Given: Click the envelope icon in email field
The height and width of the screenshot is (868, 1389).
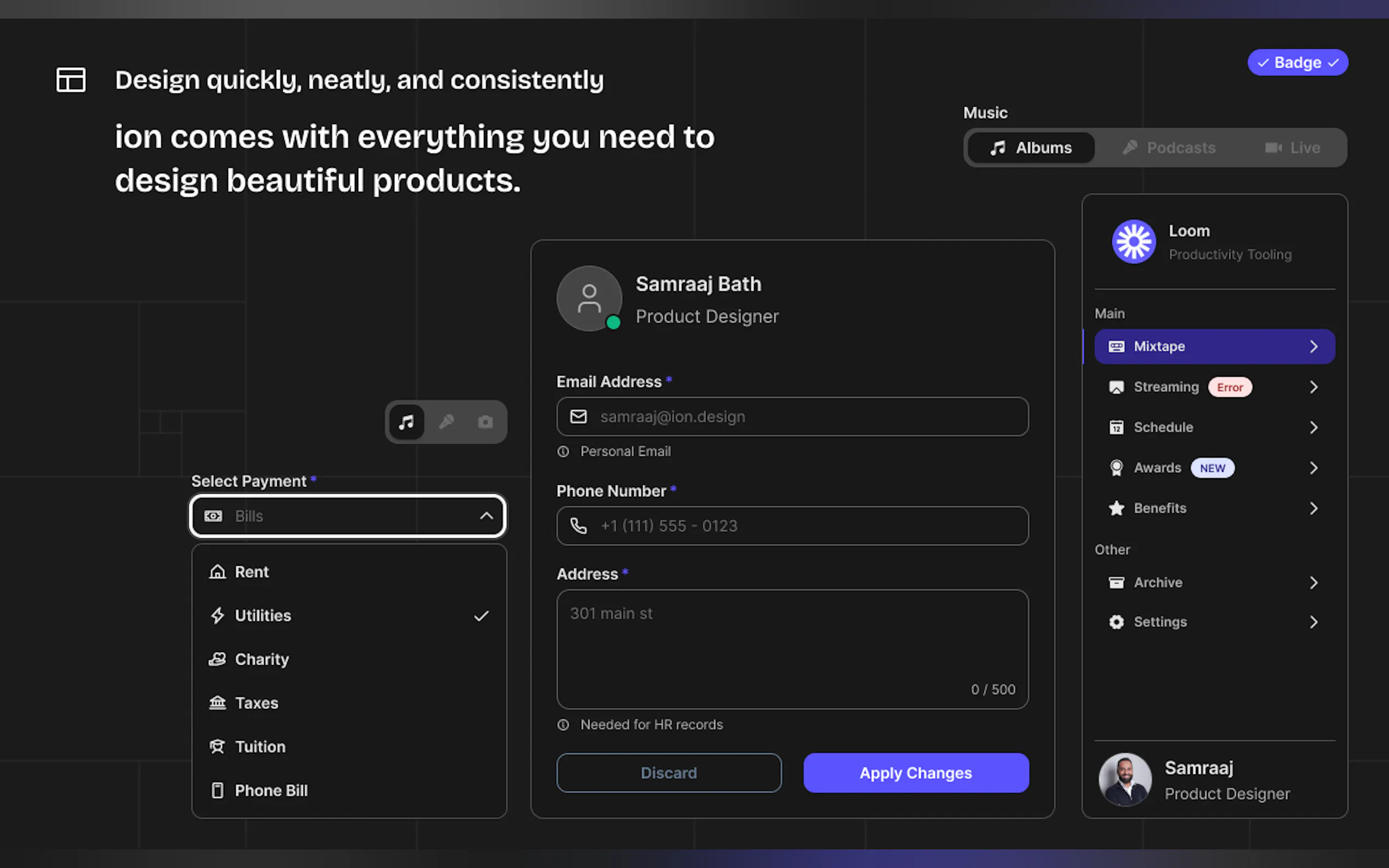Looking at the screenshot, I should (578, 416).
